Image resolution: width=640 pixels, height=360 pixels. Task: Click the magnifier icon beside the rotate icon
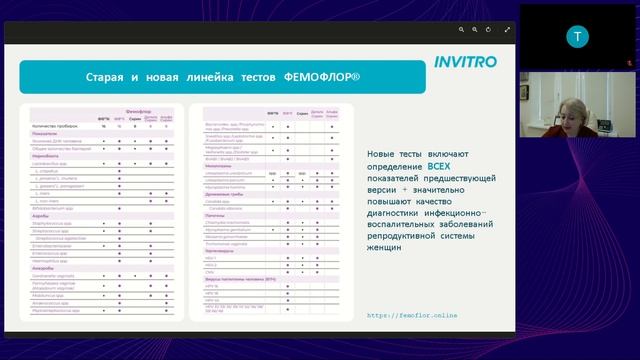(475, 29)
